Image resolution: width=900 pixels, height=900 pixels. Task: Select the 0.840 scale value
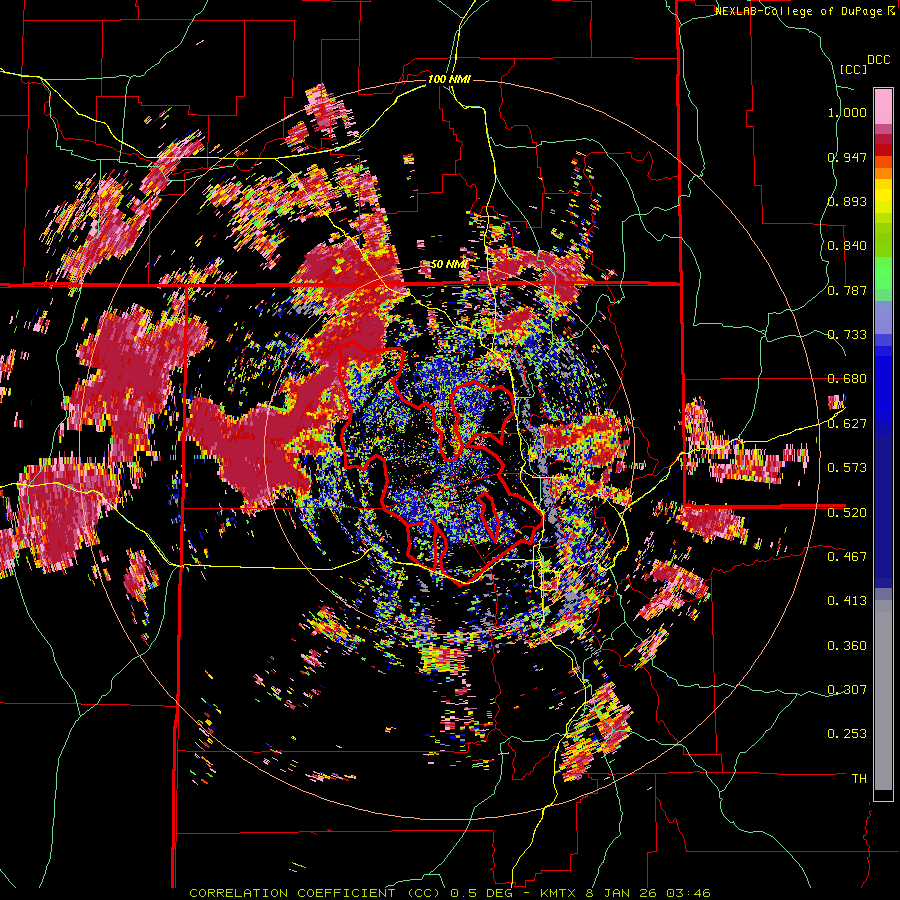pos(847,246)
